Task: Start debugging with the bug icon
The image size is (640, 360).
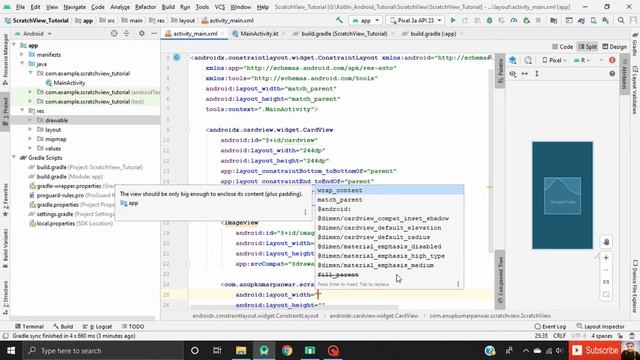Action: [x=489, y=20]
